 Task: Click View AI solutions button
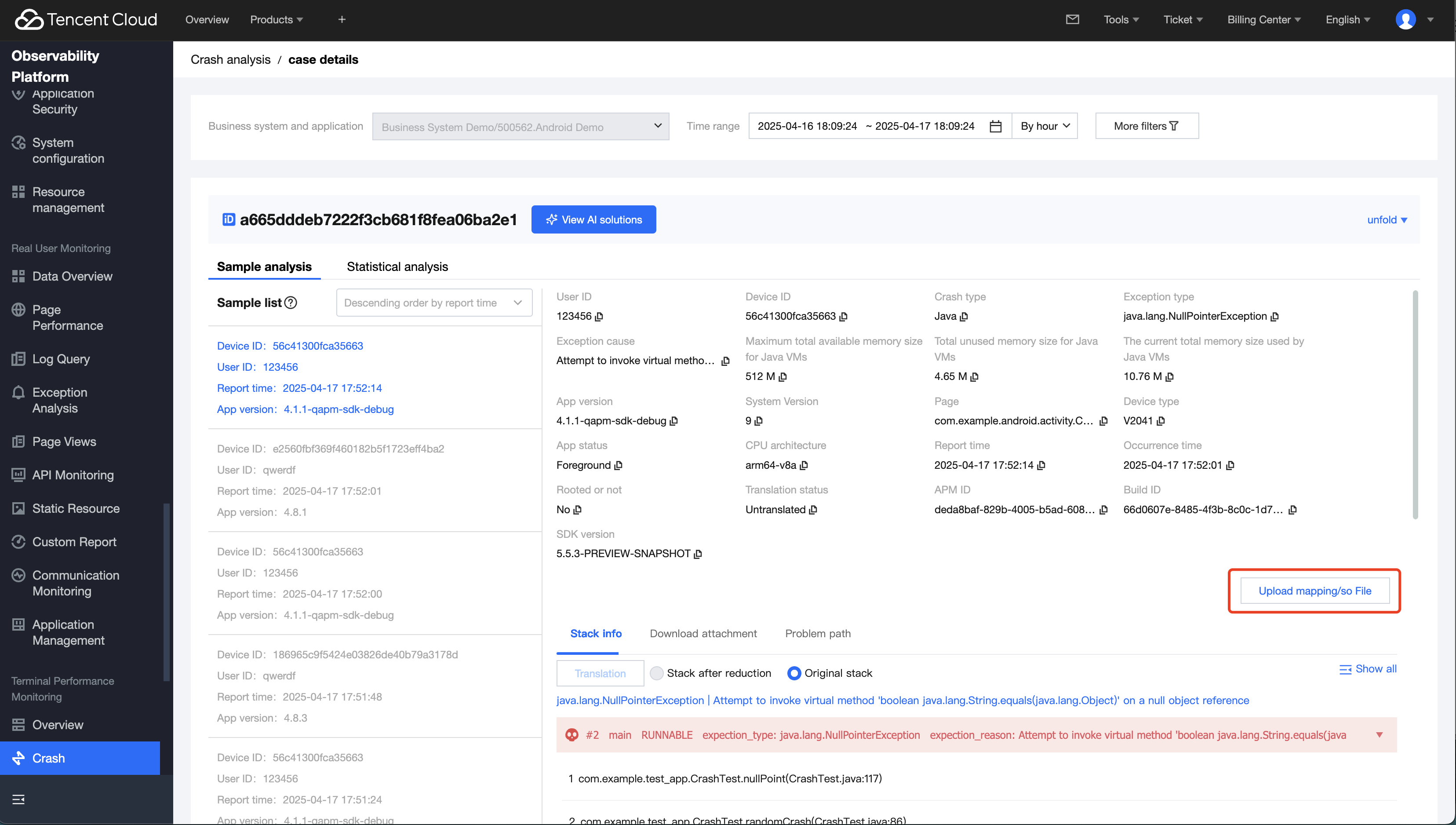coord(593,219)
